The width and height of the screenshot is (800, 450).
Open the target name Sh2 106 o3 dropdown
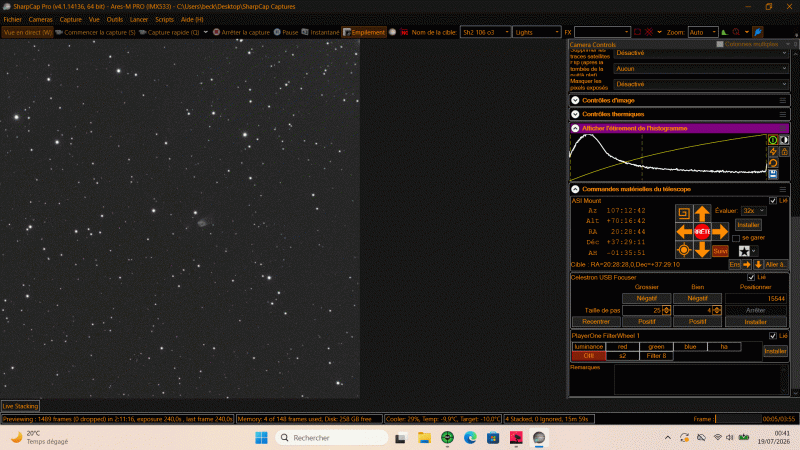point(485,32)
